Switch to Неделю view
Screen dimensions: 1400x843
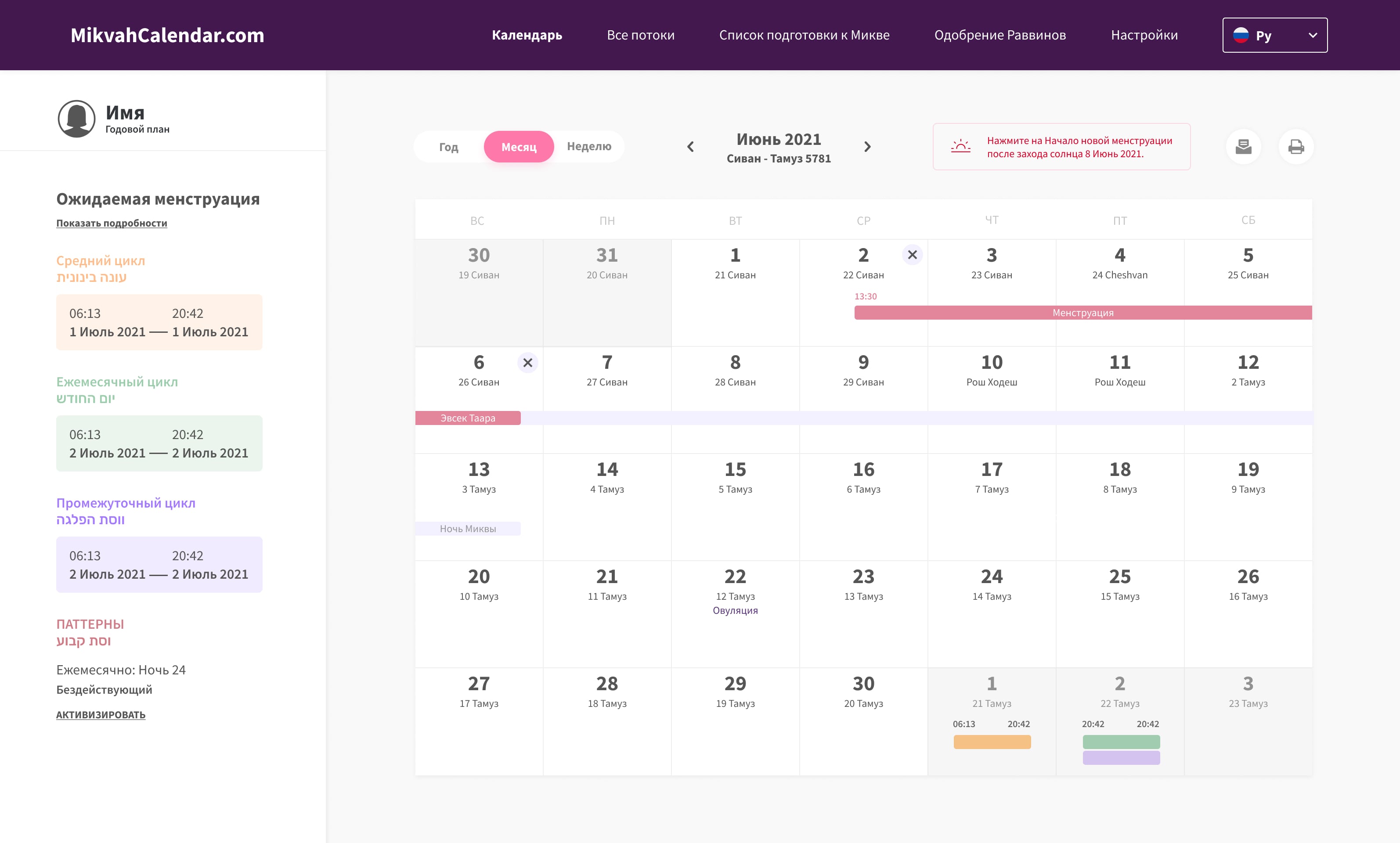(x=588, y=147)
